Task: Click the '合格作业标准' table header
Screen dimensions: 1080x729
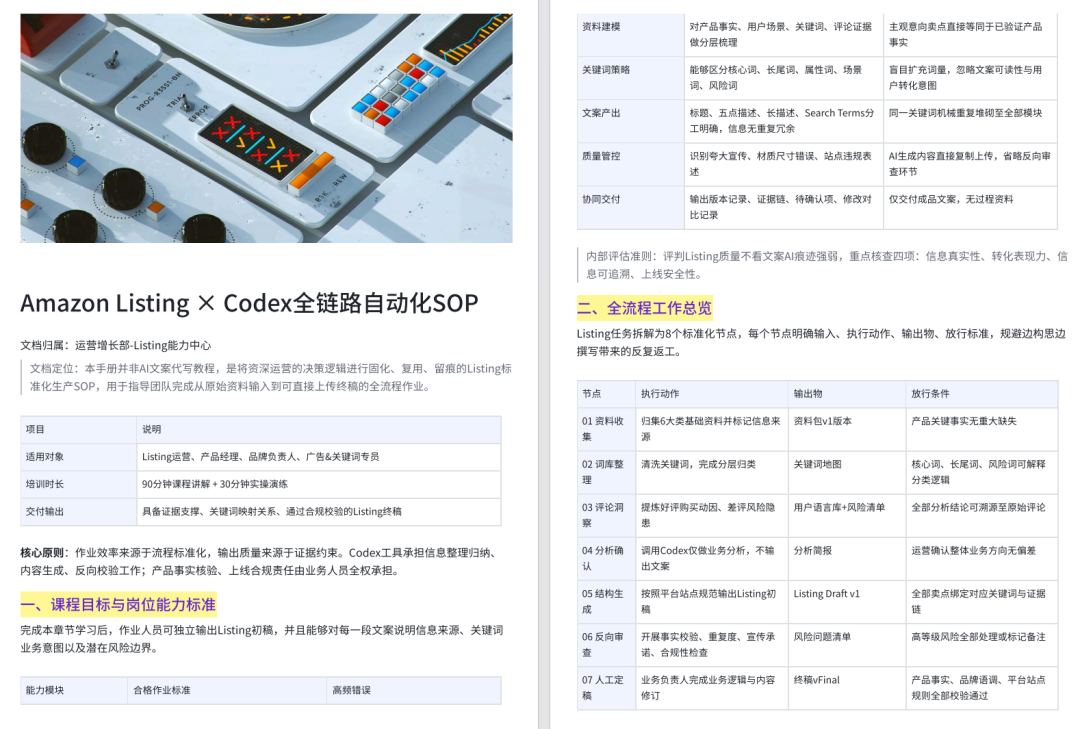Action: tap(227, 690)
